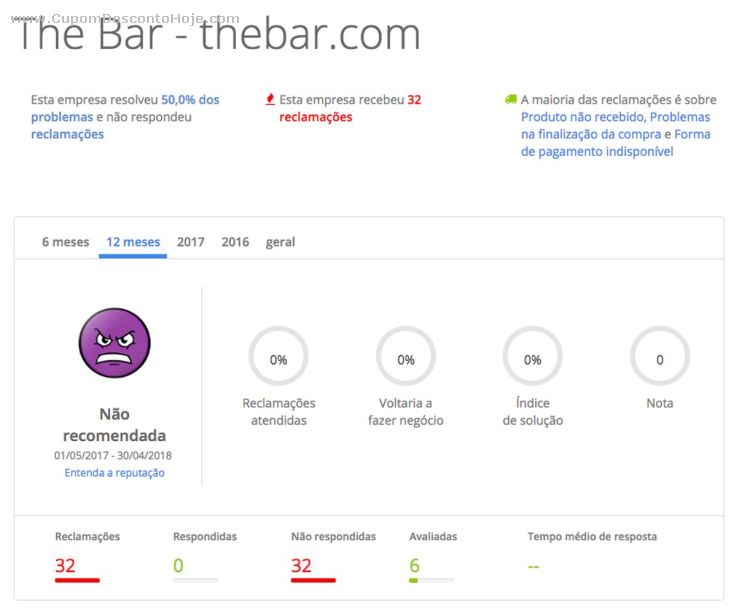
Task: Switch to the geral tab
Action: point(280,242)
